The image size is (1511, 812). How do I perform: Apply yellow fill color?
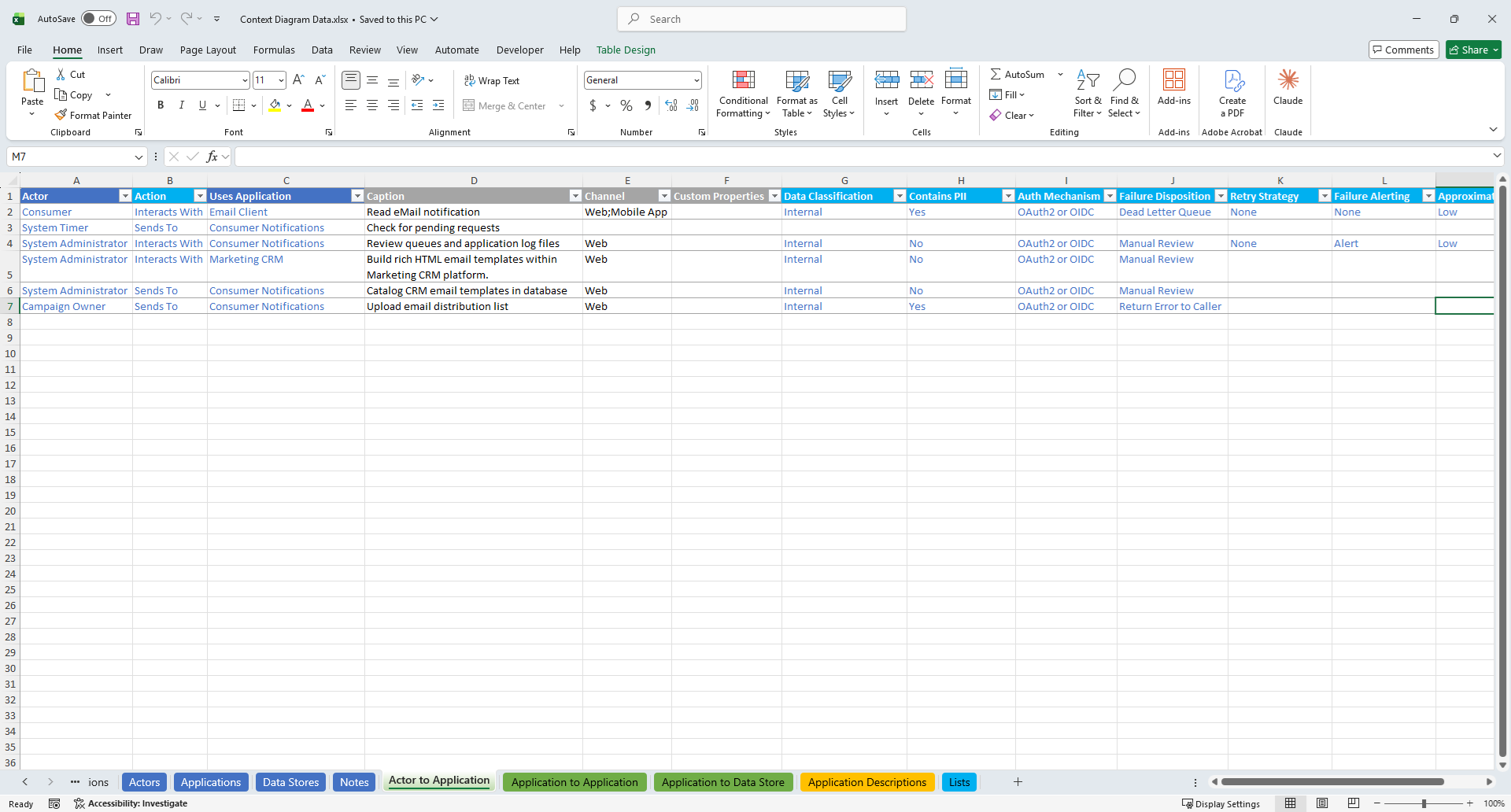coord(275,105)
